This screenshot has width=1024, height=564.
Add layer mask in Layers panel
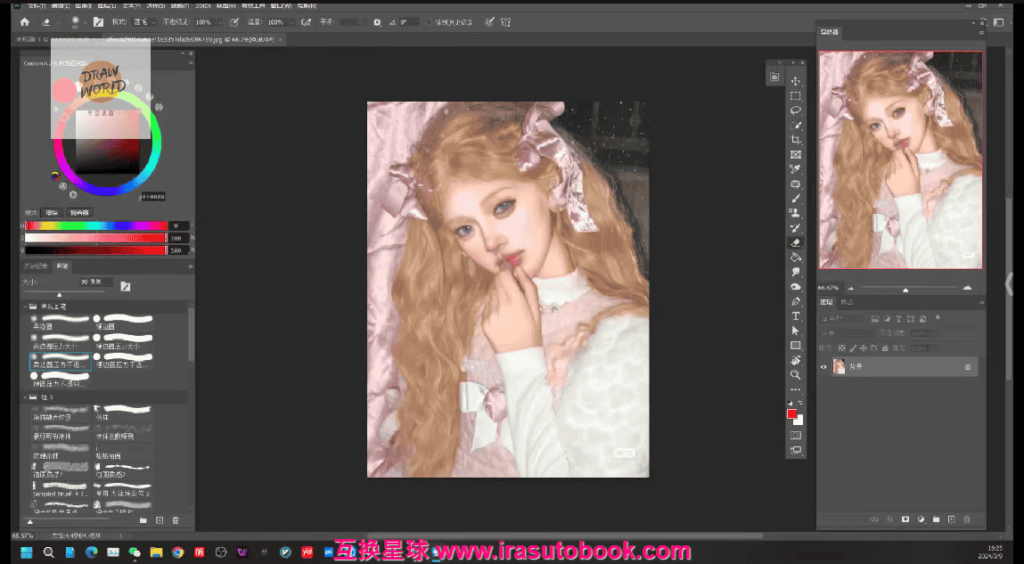(905, 519)
